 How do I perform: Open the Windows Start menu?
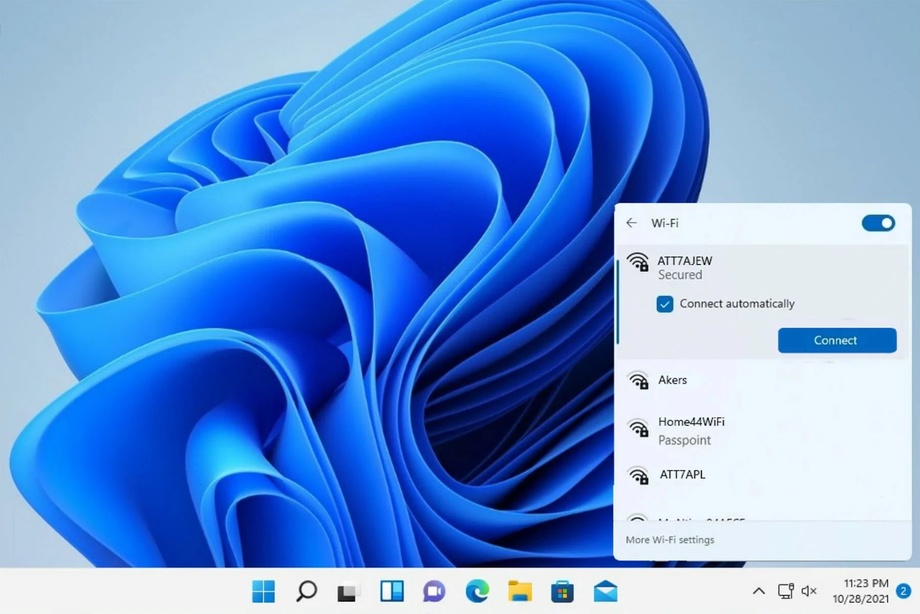coord(263,592)
